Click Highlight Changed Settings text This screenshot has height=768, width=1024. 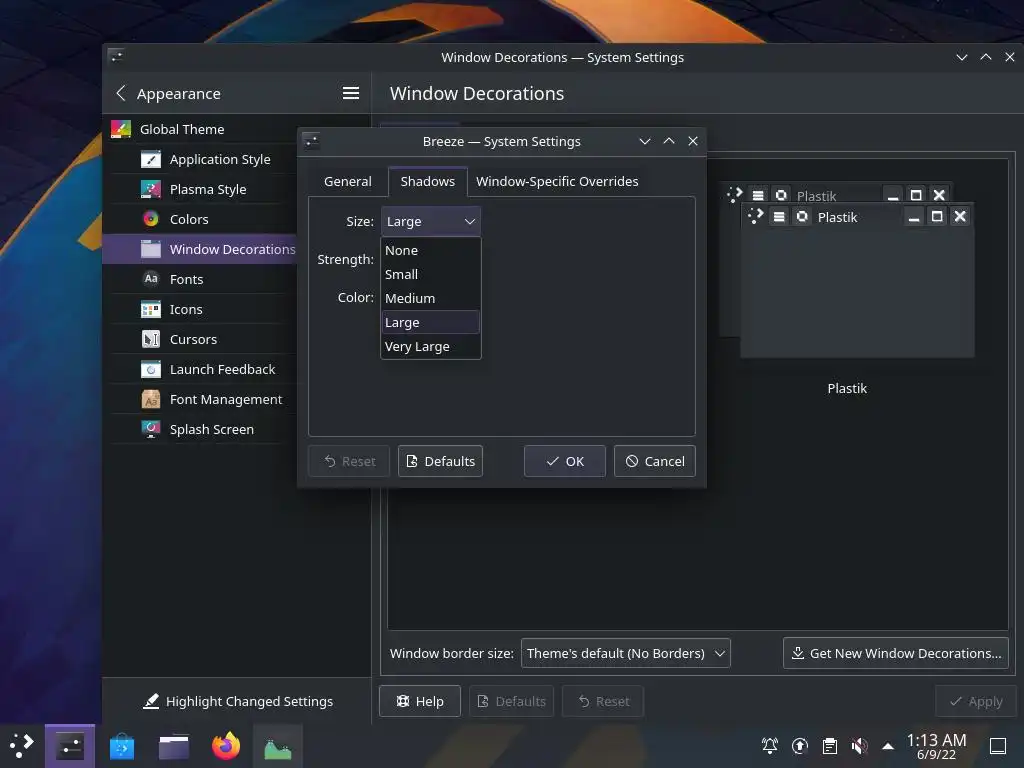click(249, 701)
